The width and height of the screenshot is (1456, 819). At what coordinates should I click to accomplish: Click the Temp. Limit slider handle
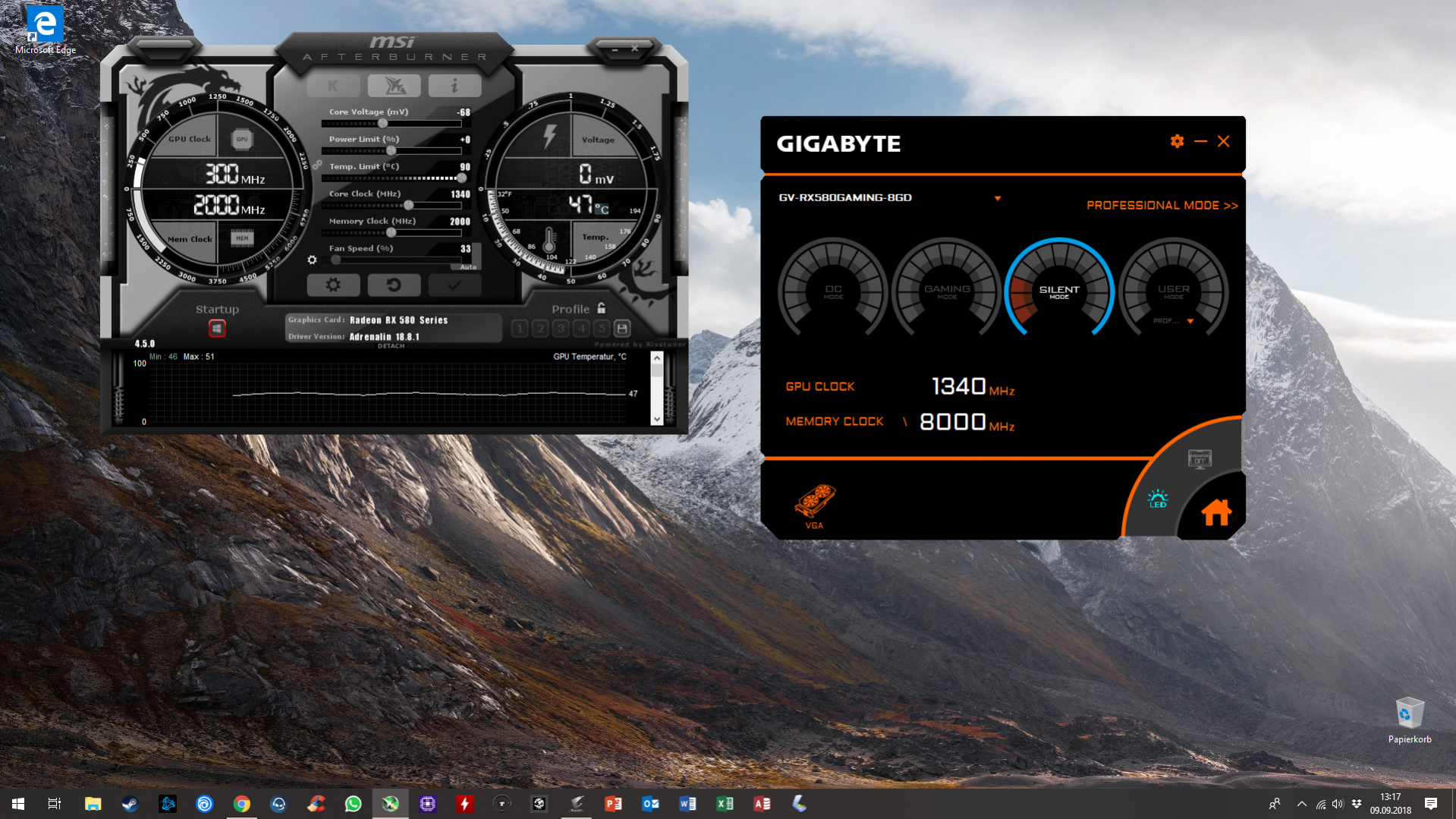point(461,178)
